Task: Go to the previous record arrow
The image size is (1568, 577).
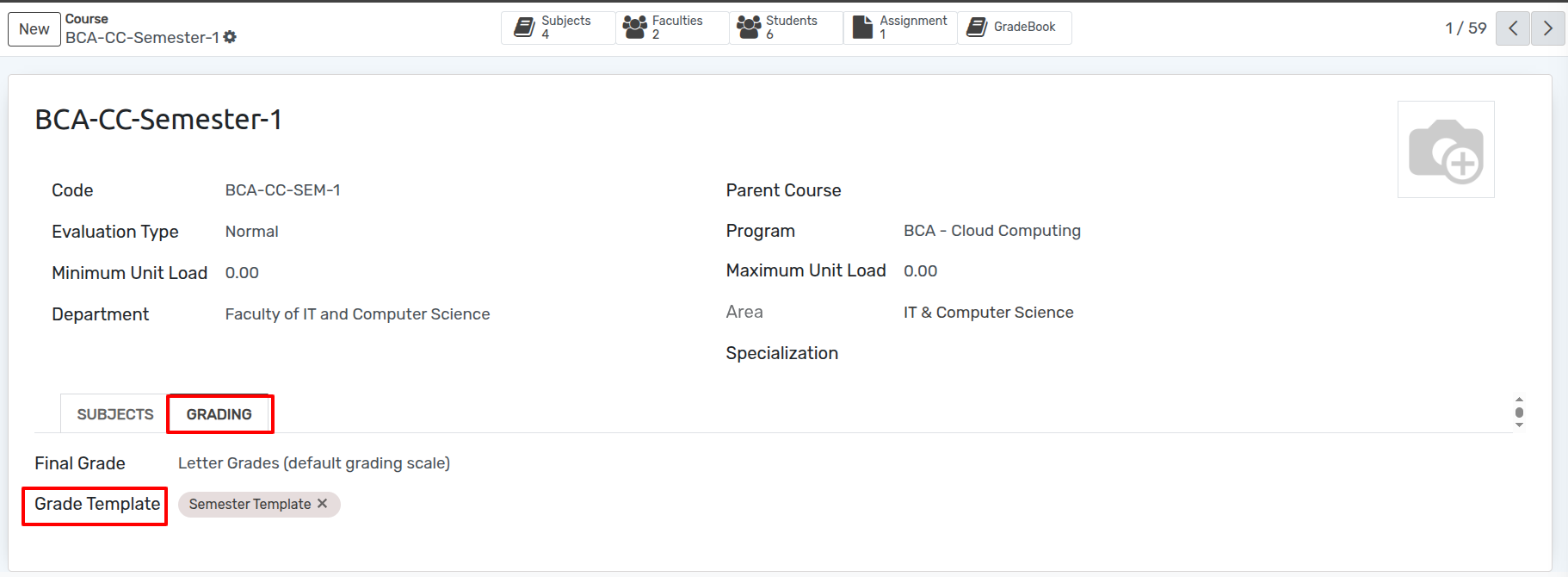Action: (x=1513, y=28)
